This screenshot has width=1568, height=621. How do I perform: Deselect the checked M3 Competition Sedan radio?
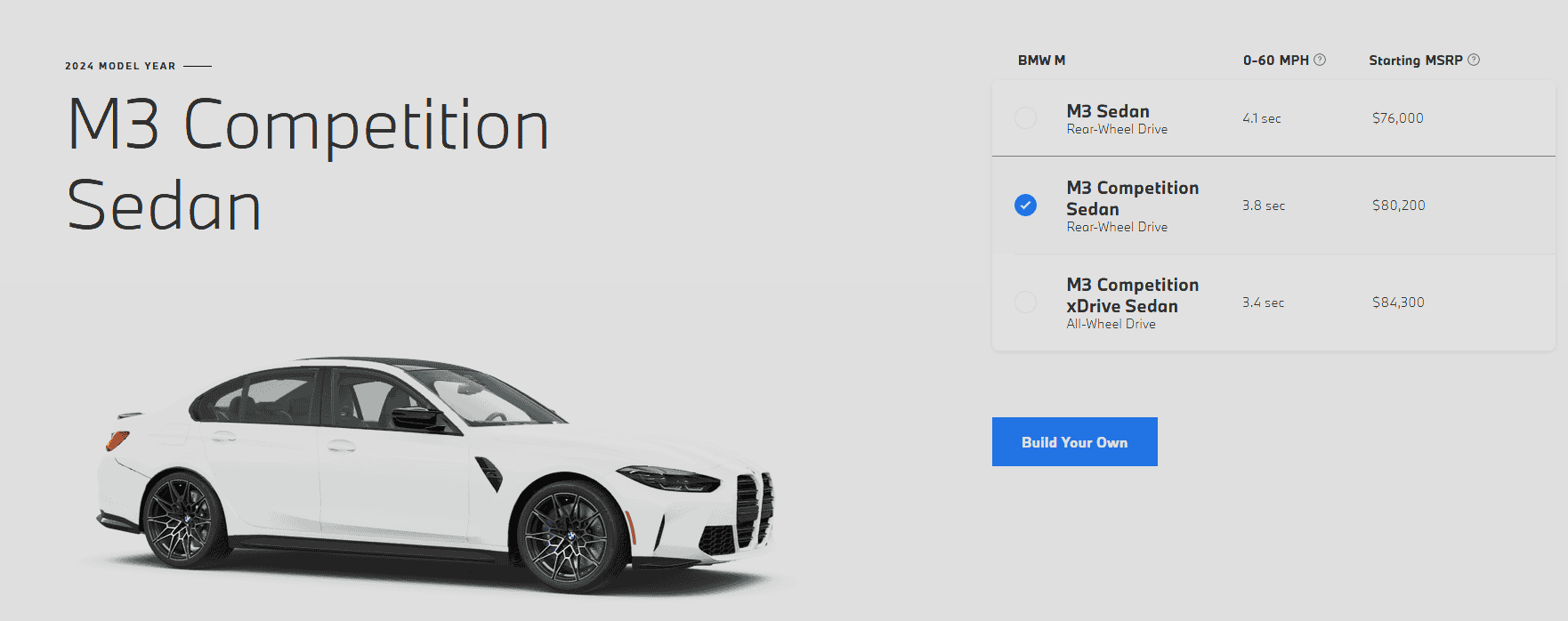(x=1025, y=206)
